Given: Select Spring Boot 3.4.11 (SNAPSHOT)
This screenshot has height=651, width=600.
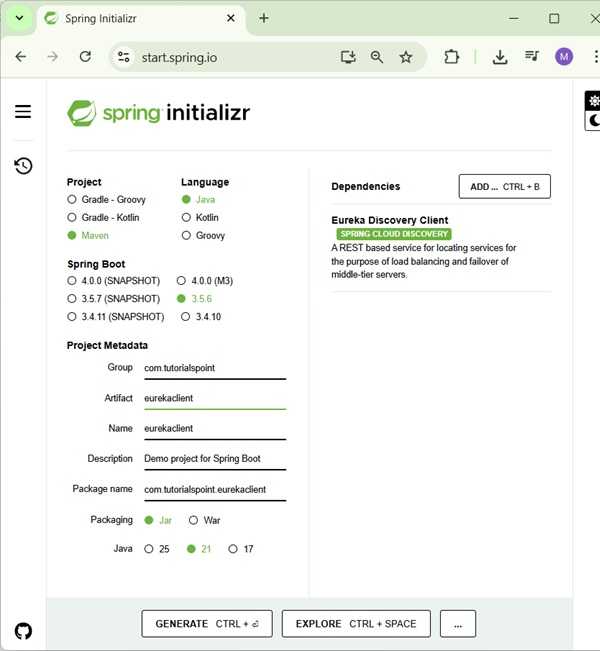Looking at the screenshot, I should [116, 316].
